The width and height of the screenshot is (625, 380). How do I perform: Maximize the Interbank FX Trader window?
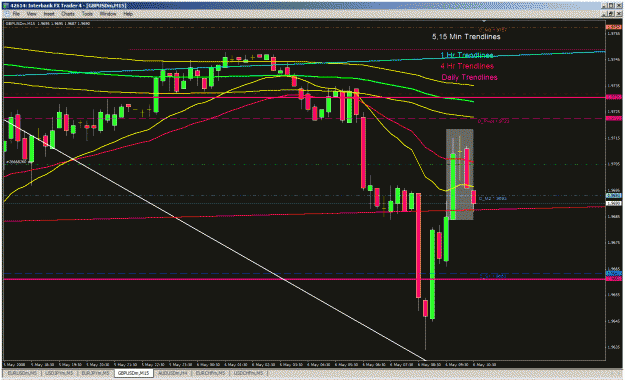click(x=612, y=6)
